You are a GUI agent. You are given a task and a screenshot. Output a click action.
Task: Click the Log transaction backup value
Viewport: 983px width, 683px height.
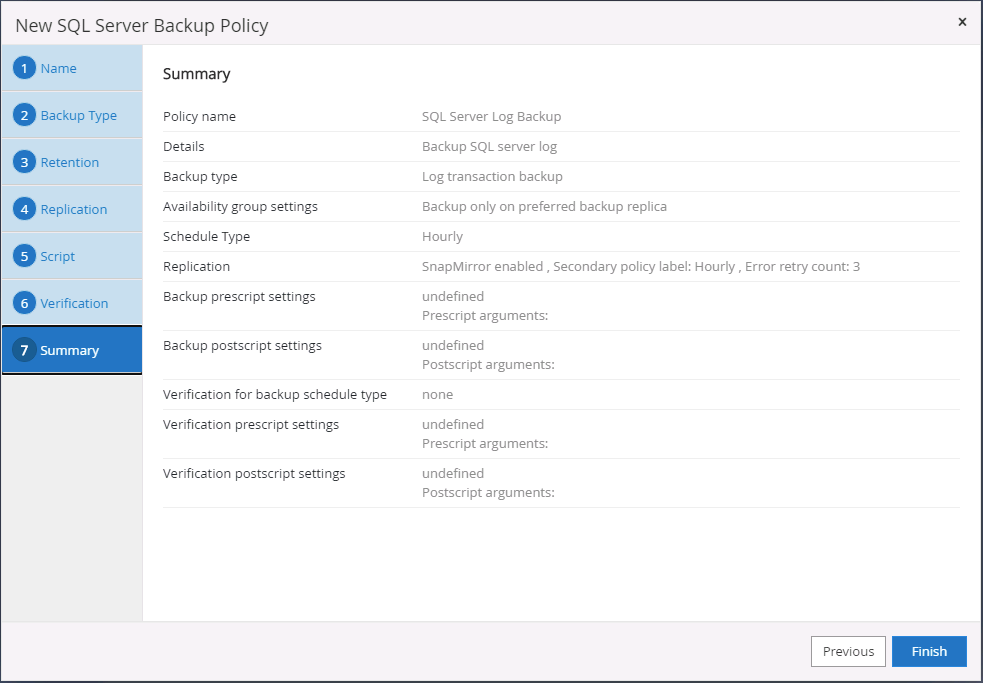point(492,176)
